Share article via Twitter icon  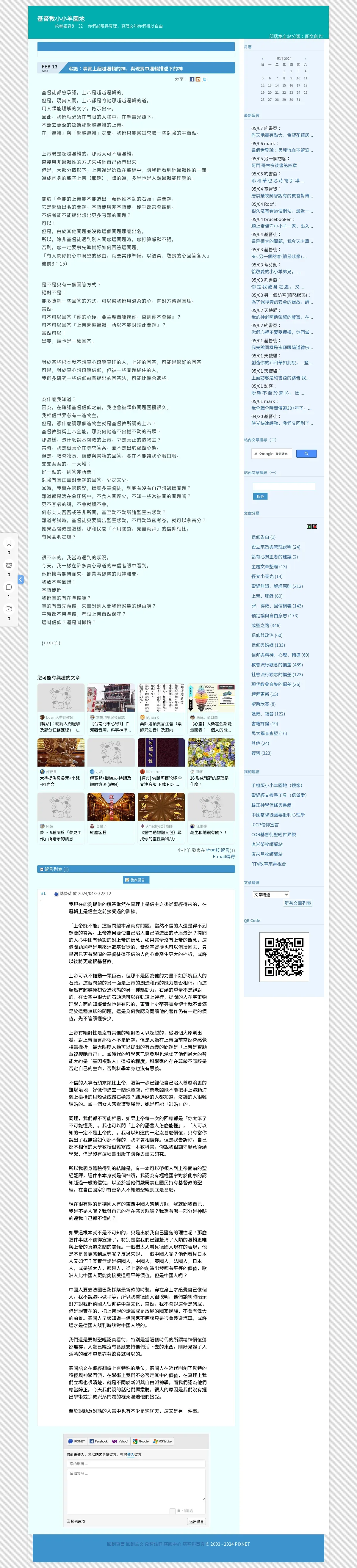point(205,79)
